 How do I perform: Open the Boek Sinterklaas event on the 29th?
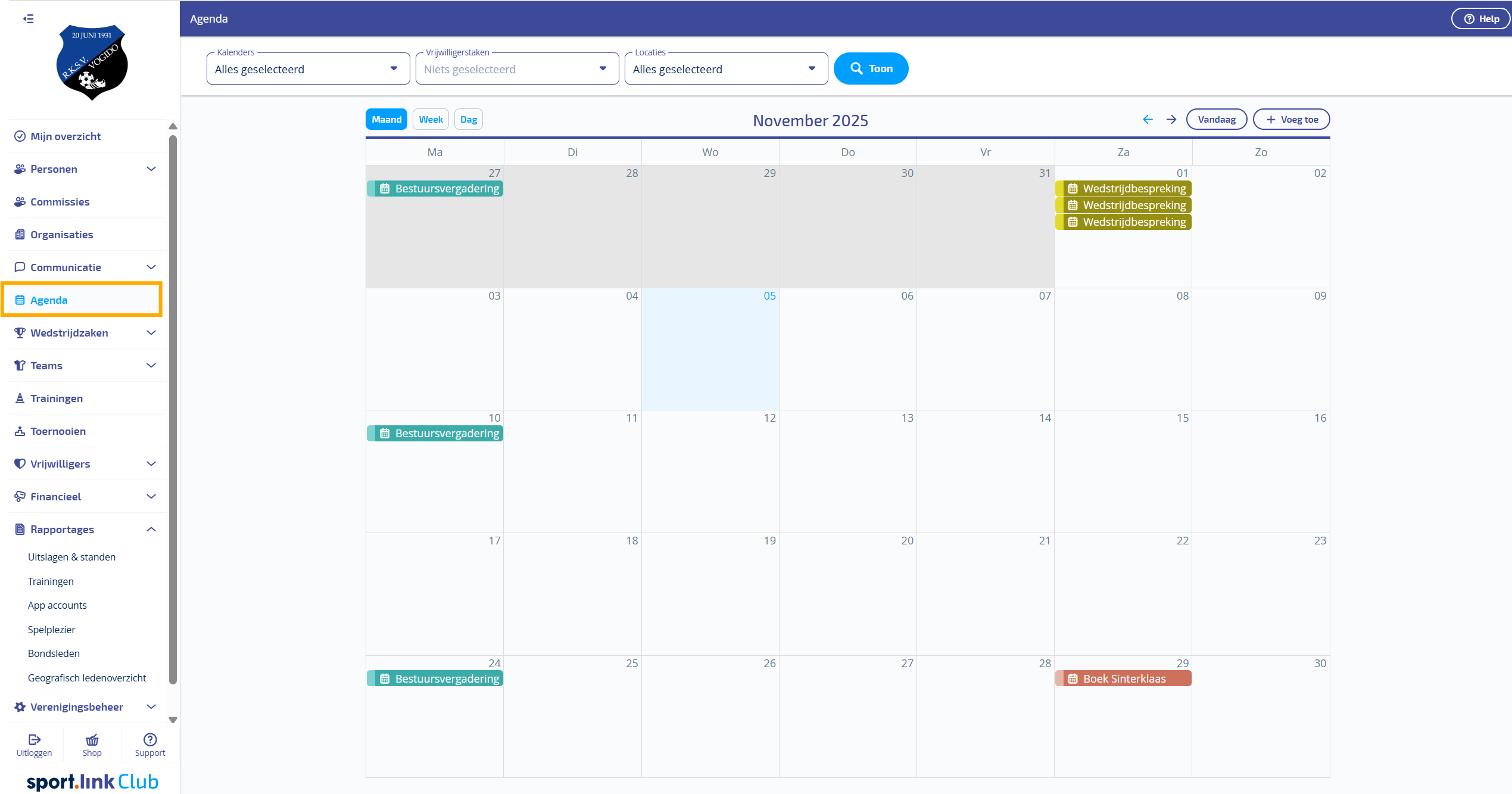pyautogui.click(x=1124, y=678)
